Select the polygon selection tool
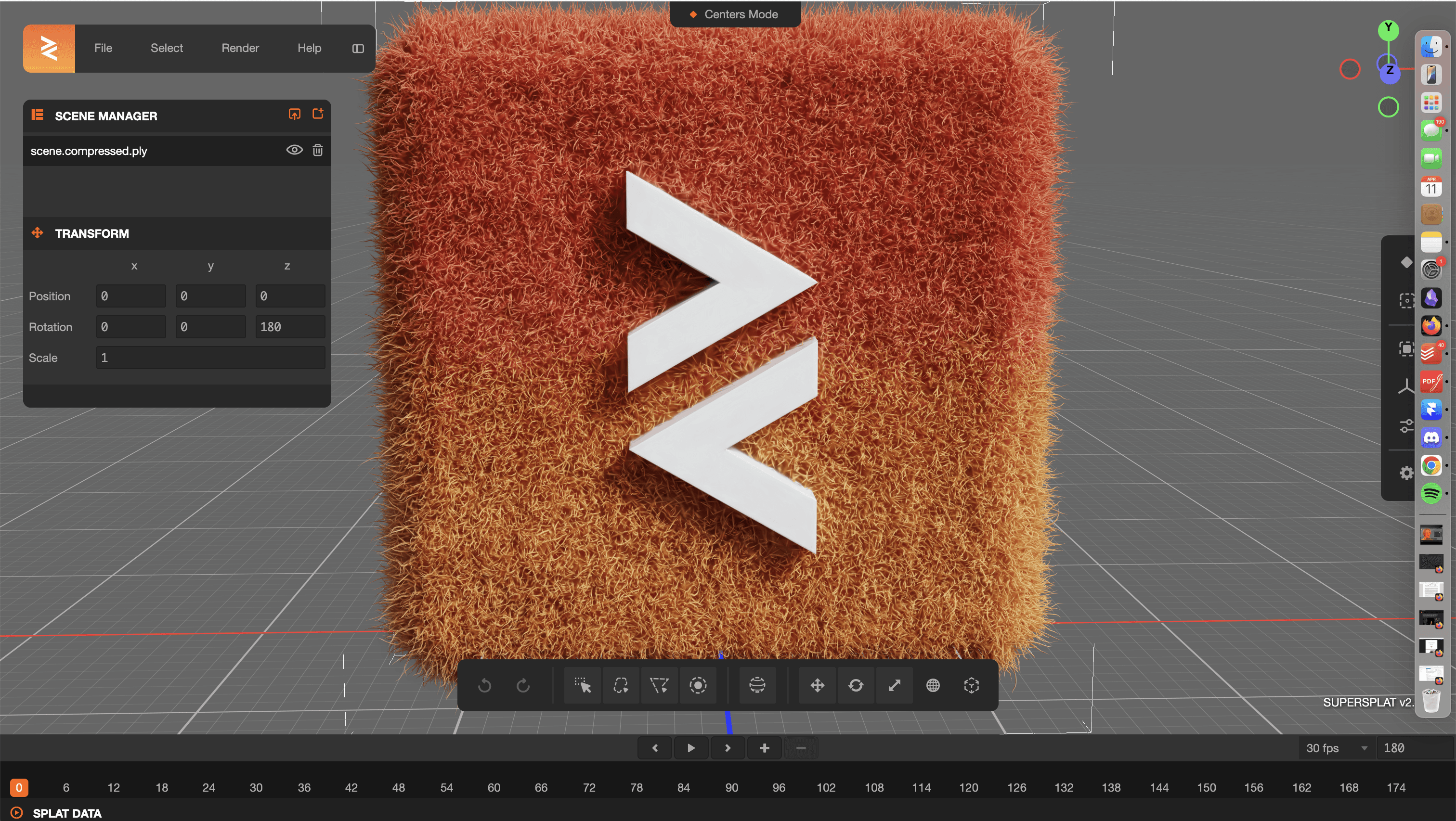Image resolution: width=1456 pixels, height=821 pixels. 659,685
